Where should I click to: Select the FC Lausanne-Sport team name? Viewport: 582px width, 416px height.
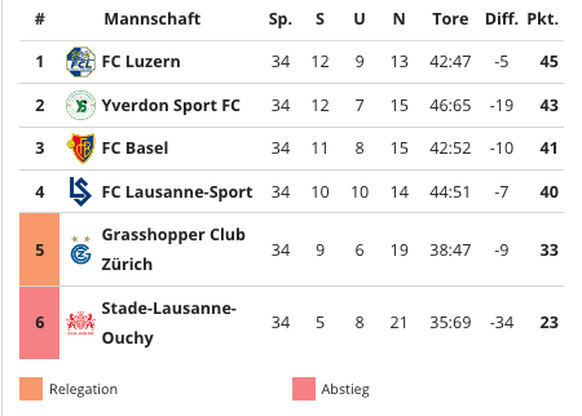177,192
